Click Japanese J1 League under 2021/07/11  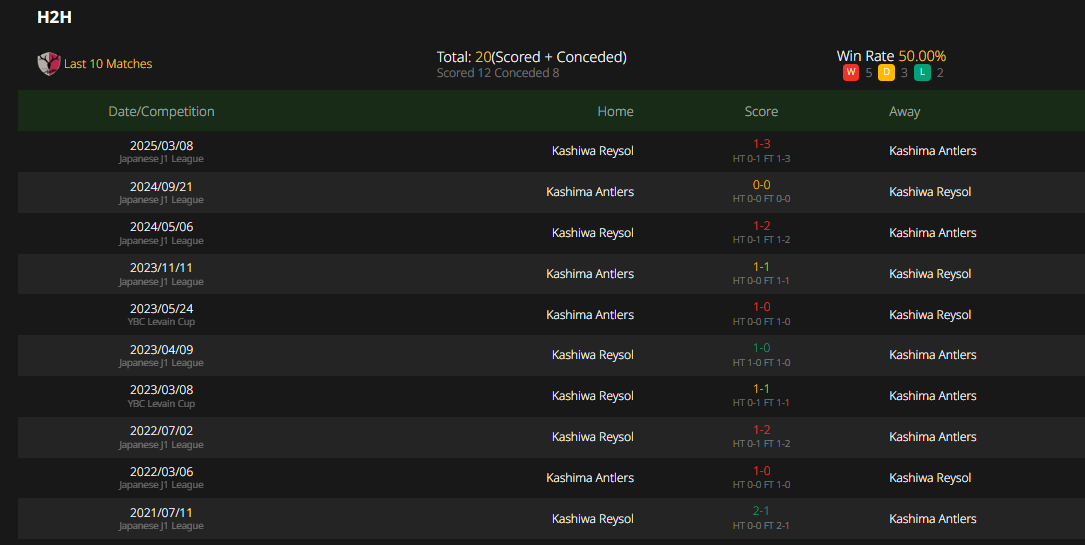[161, 526]
